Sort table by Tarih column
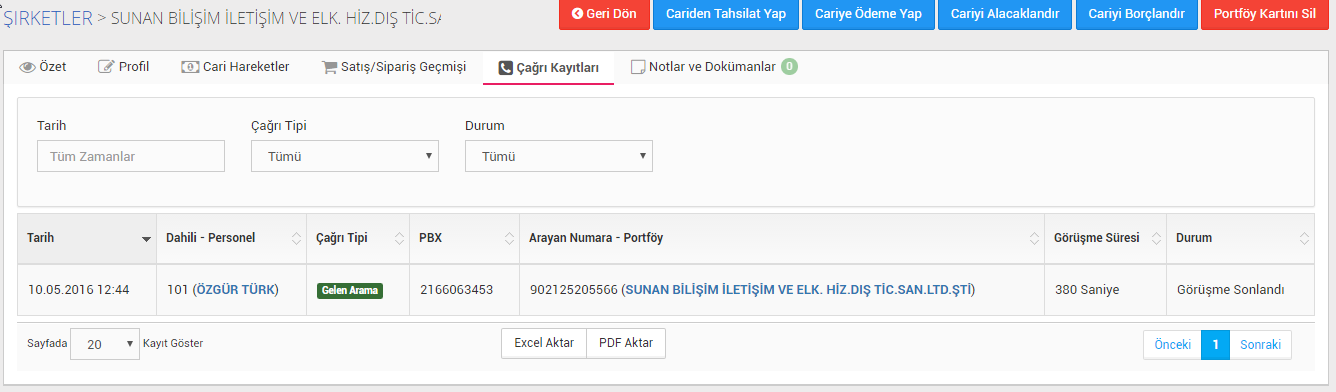The height and width of the screenshot is (392, 1336). pyautogui.click(x=87, y=238)
